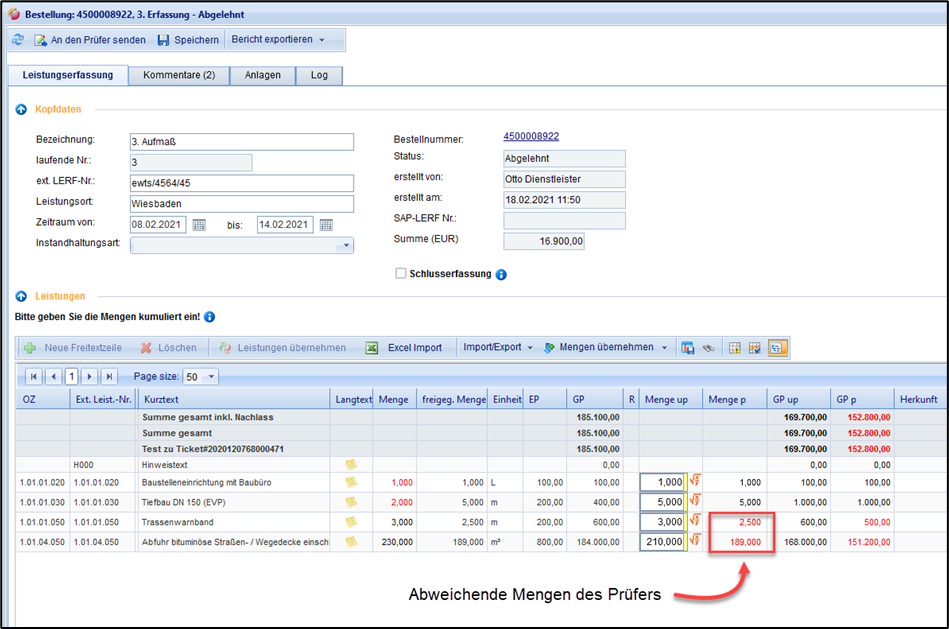The width and height of the screenshot is (949, 629).
Task: Click into the Leistungsort field
Action: 241,204
